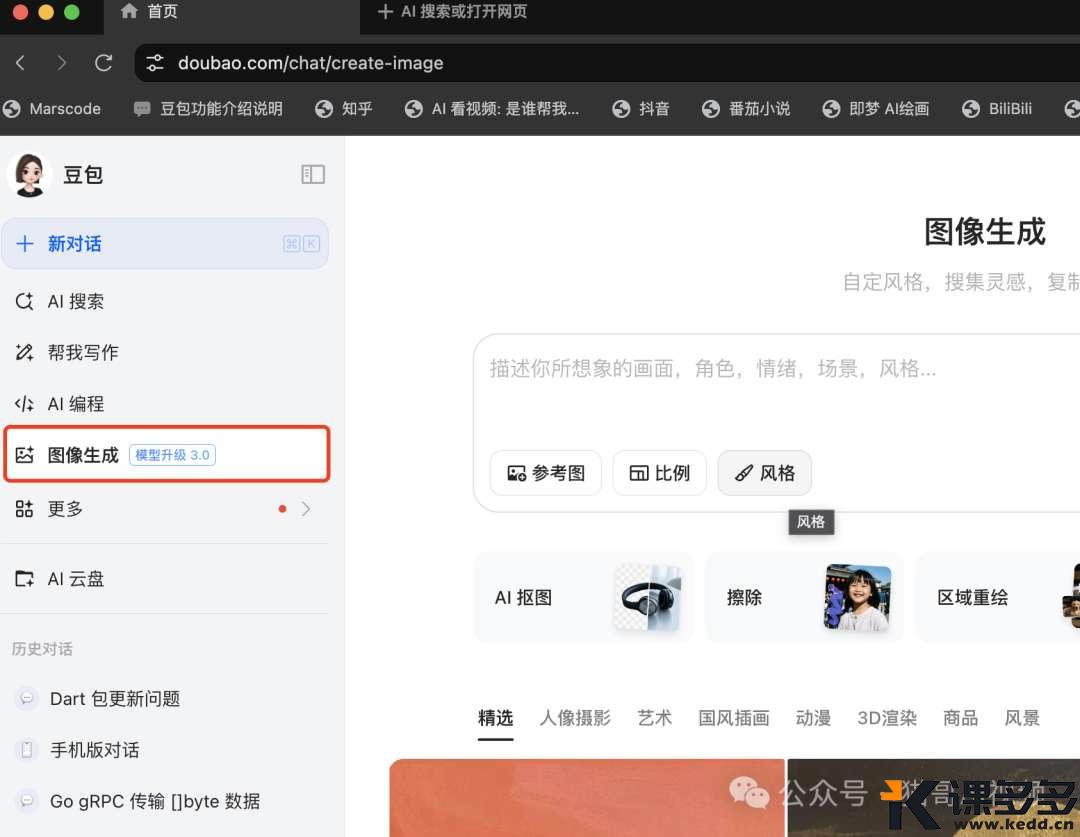This screenshot has height=837, width=1080.
Task: Open the 风格 style picker
Action: click(x=765, y=473)
